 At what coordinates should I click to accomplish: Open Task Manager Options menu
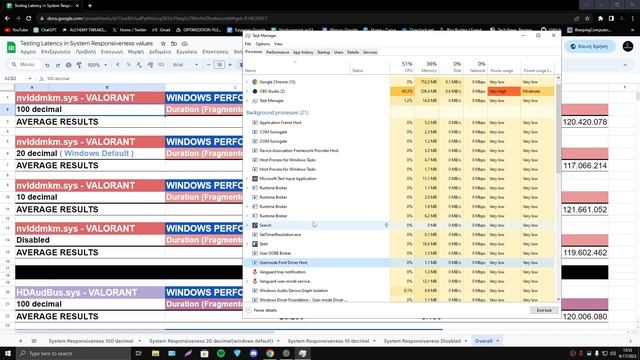pos(262,44)
